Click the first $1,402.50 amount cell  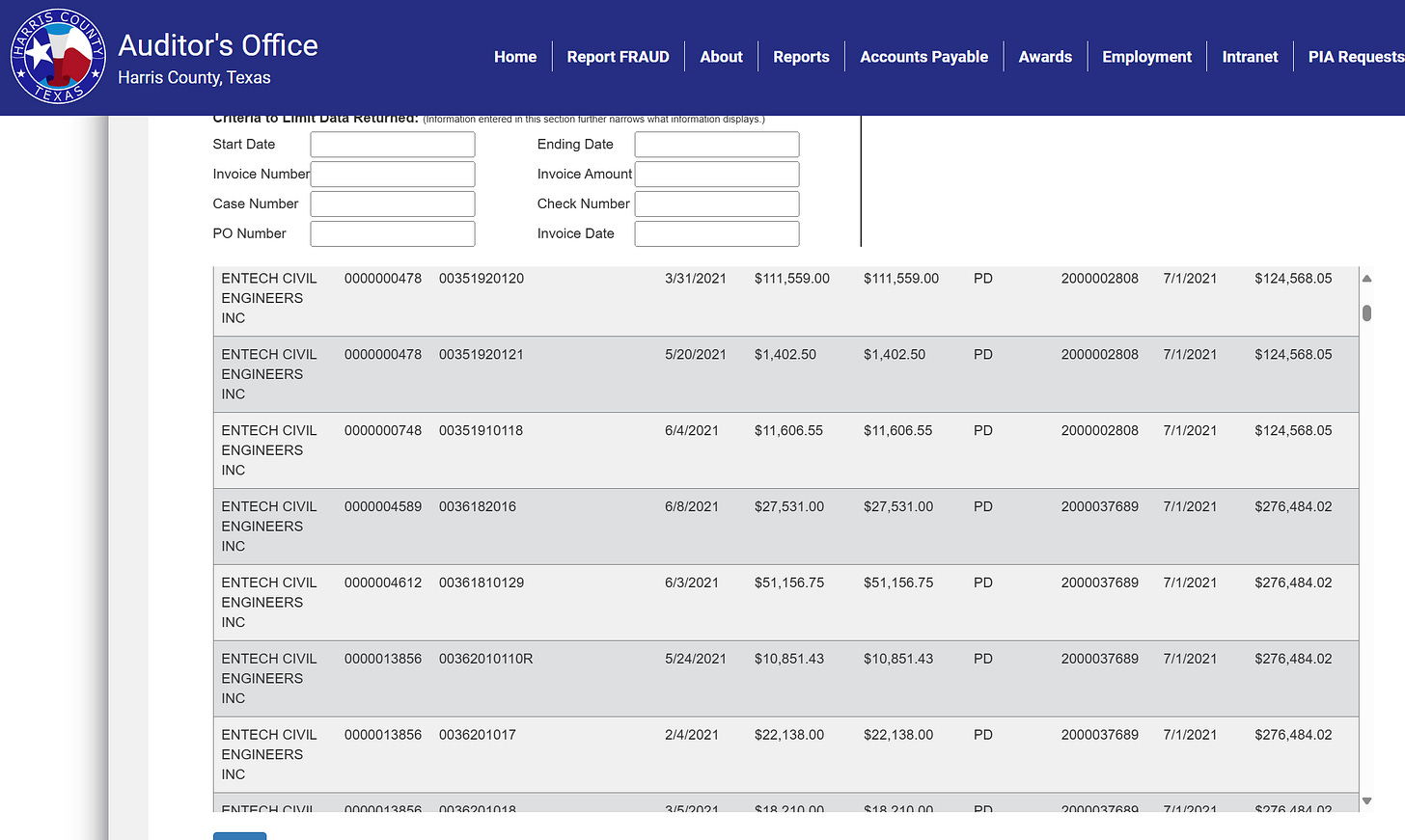tap(785, 355)
